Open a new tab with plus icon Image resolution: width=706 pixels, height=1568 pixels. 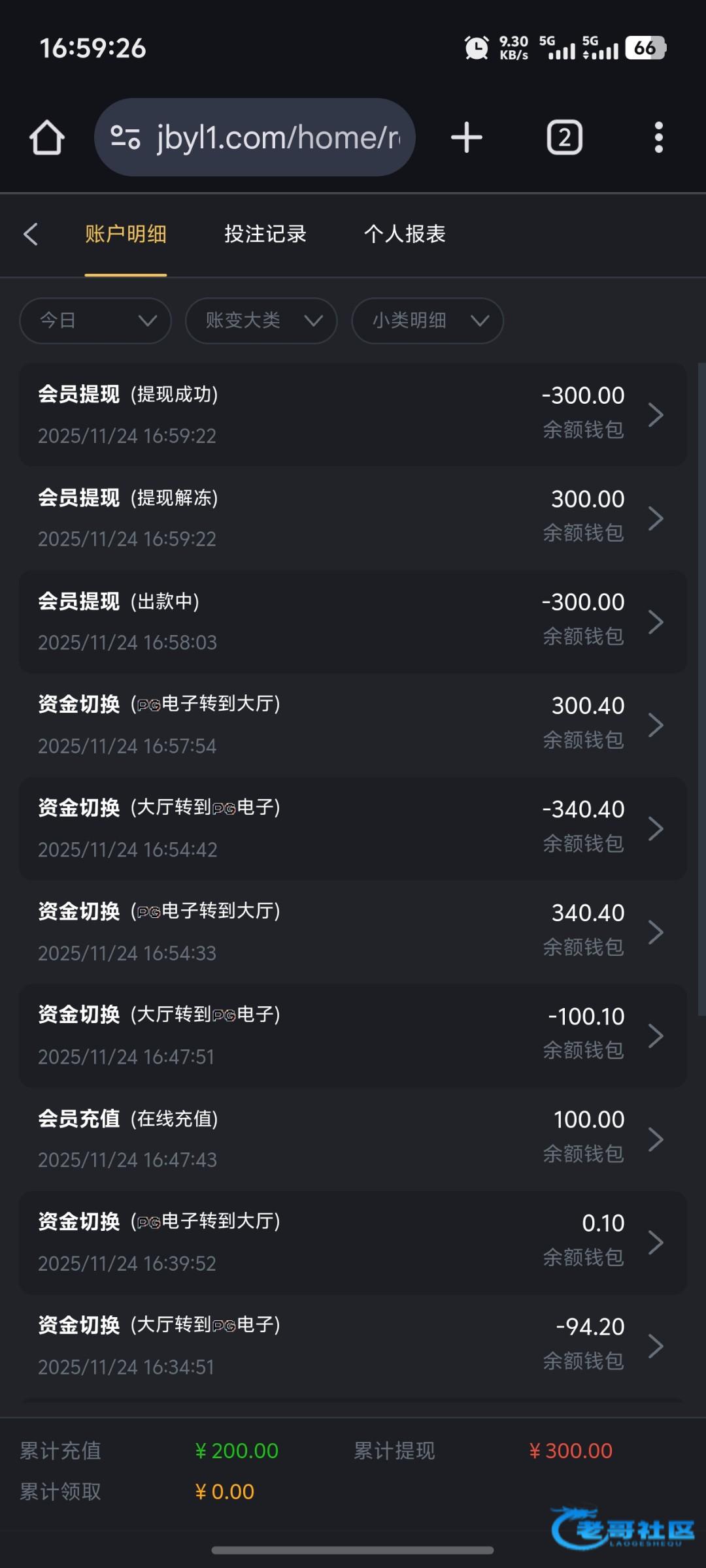(467, 137)
